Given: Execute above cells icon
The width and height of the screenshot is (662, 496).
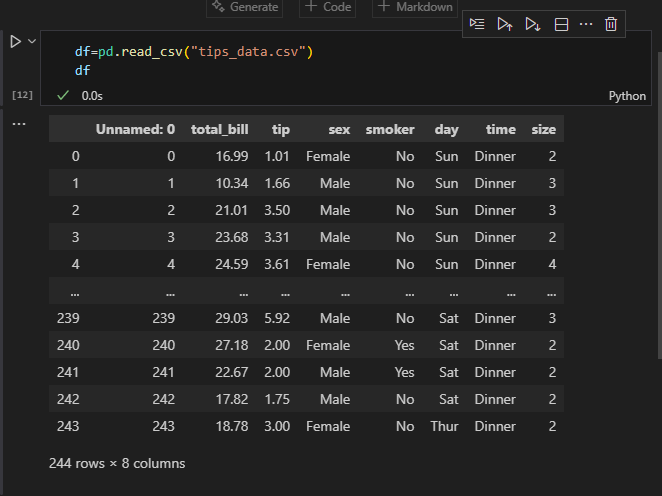Looking at the screenshot, I should pyautogui.click(x=505, y=23).
